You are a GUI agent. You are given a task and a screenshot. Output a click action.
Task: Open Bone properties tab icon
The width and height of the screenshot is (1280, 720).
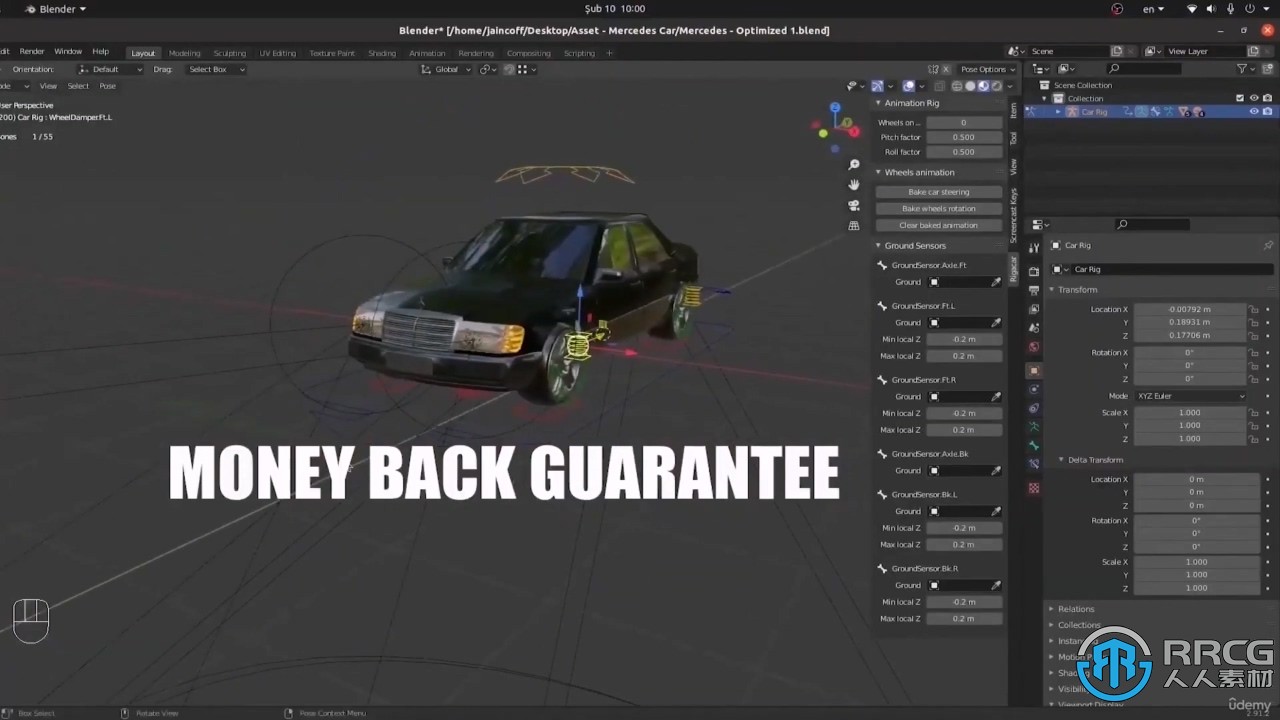click(1034, 446)
